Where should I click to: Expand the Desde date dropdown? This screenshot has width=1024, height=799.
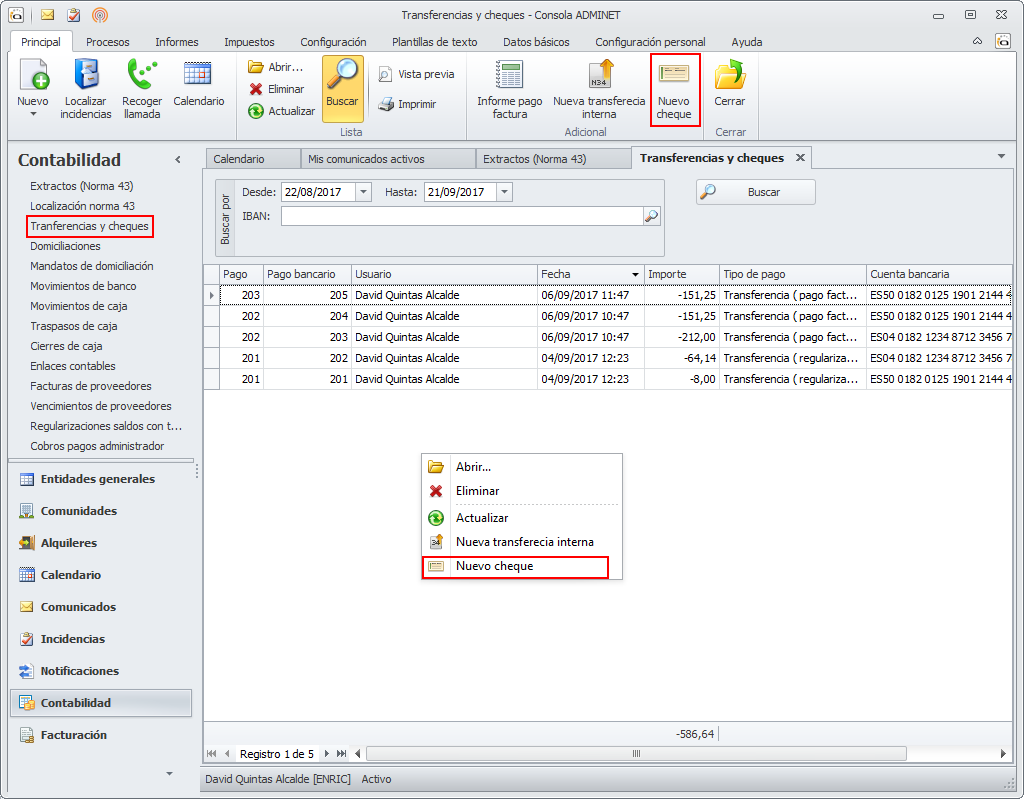point(363,192)
